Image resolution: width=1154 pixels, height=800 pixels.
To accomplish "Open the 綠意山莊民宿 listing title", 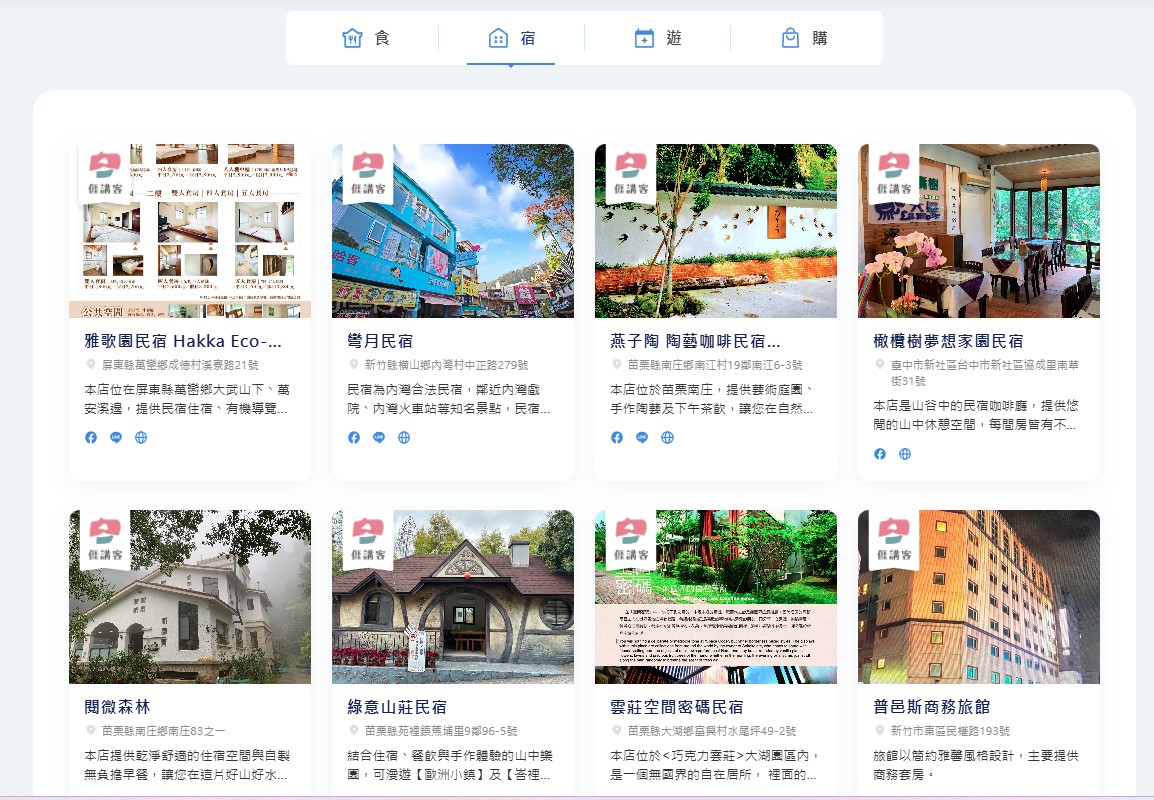I will point(397,707).
